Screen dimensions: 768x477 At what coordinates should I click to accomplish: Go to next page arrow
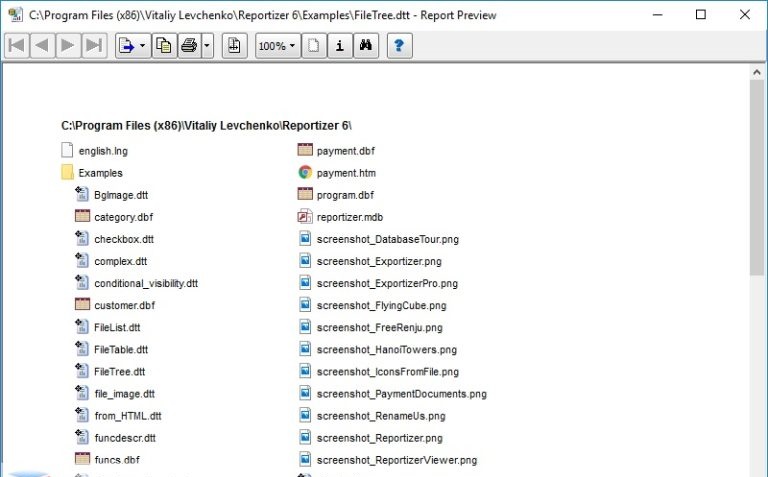coord(68,46)
